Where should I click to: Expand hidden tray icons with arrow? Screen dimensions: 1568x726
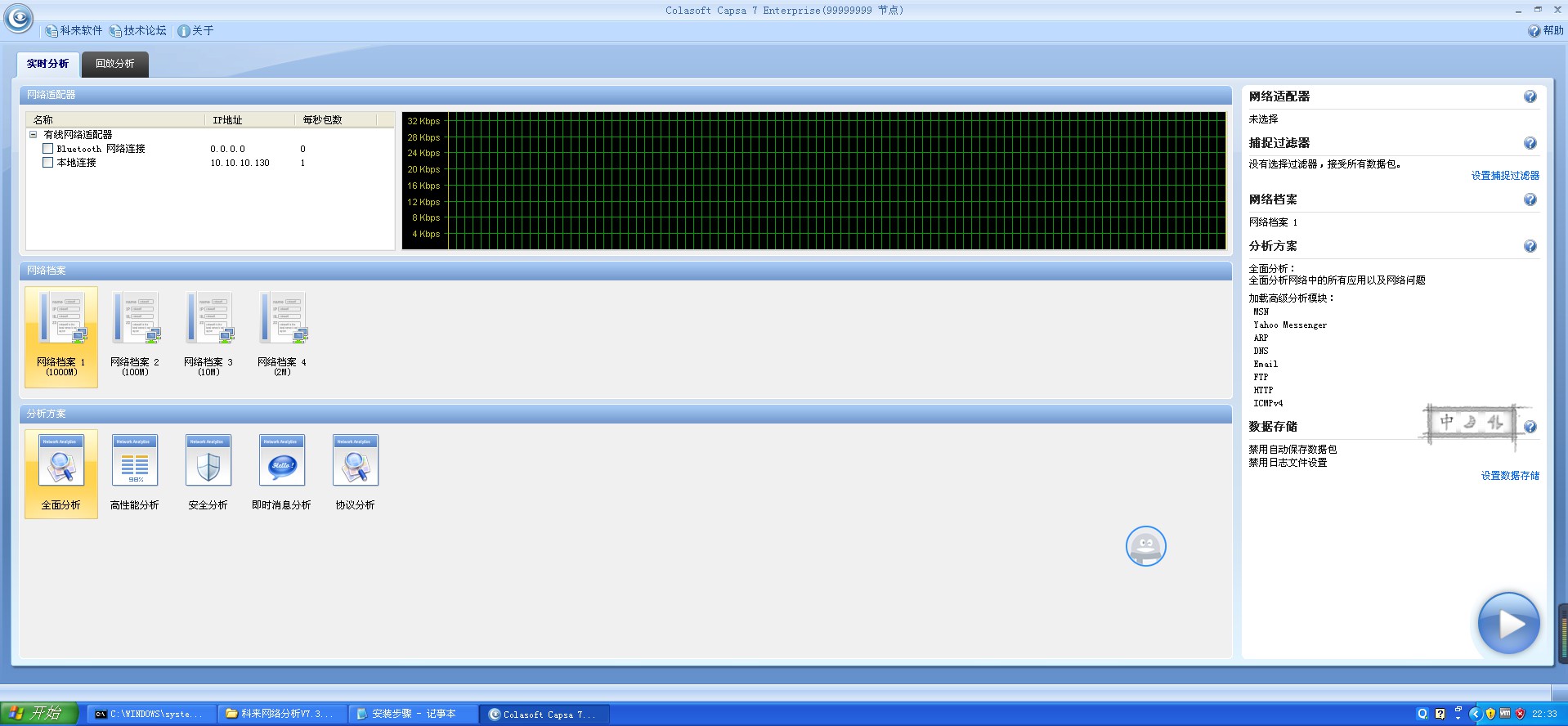point(1475,714)
